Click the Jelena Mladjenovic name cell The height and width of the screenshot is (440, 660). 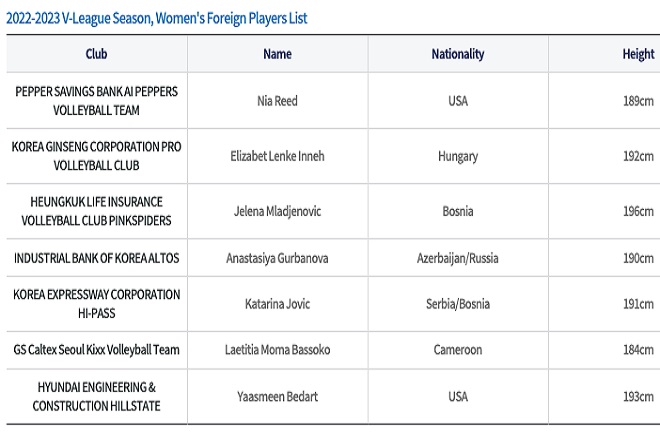click(277, 211)
